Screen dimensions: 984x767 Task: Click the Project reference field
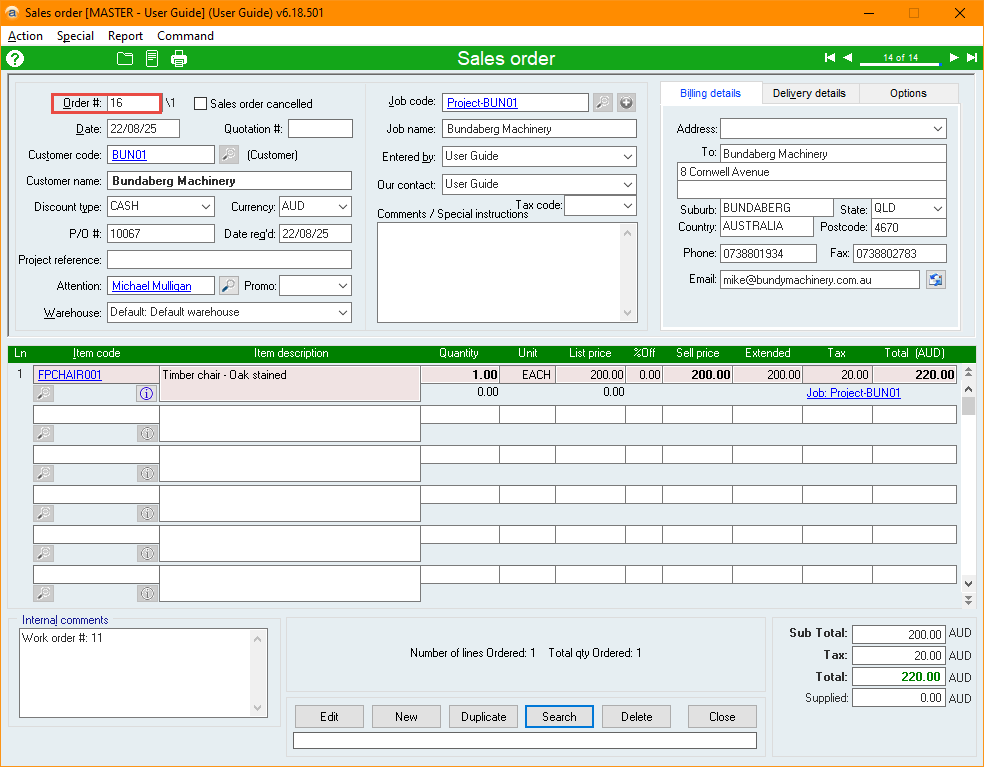229,259
